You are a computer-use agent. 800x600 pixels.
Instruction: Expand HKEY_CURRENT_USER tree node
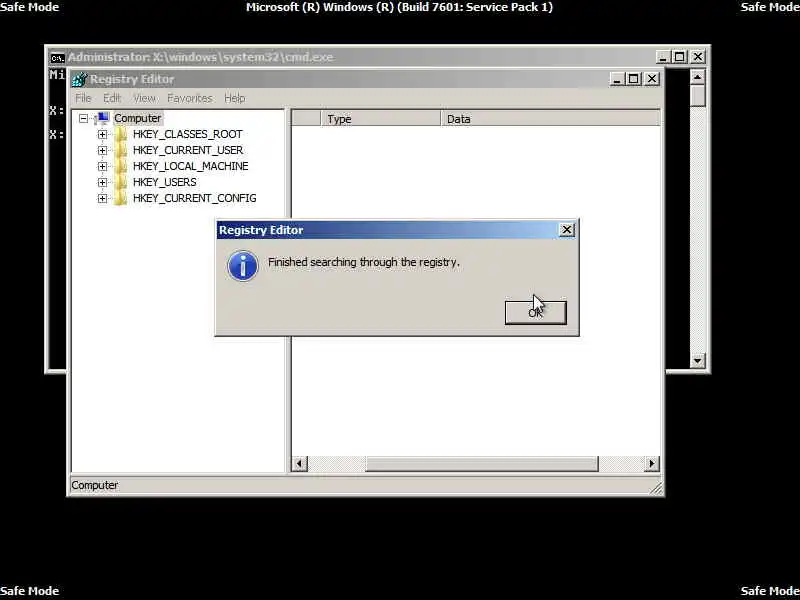(x=103, y=151)
